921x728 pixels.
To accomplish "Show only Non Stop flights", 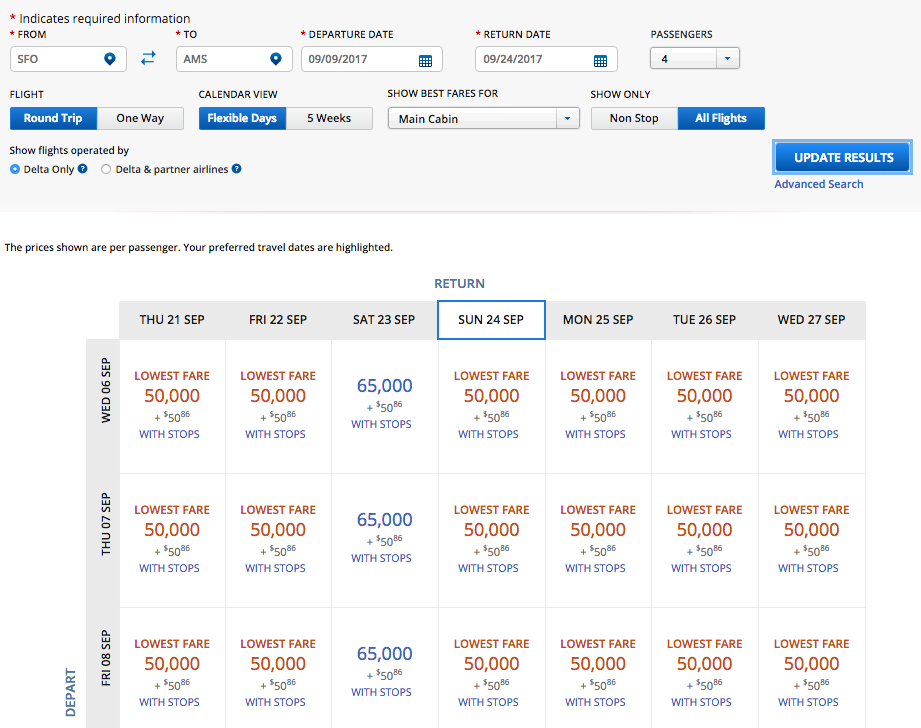I will (x=634, y=118).
